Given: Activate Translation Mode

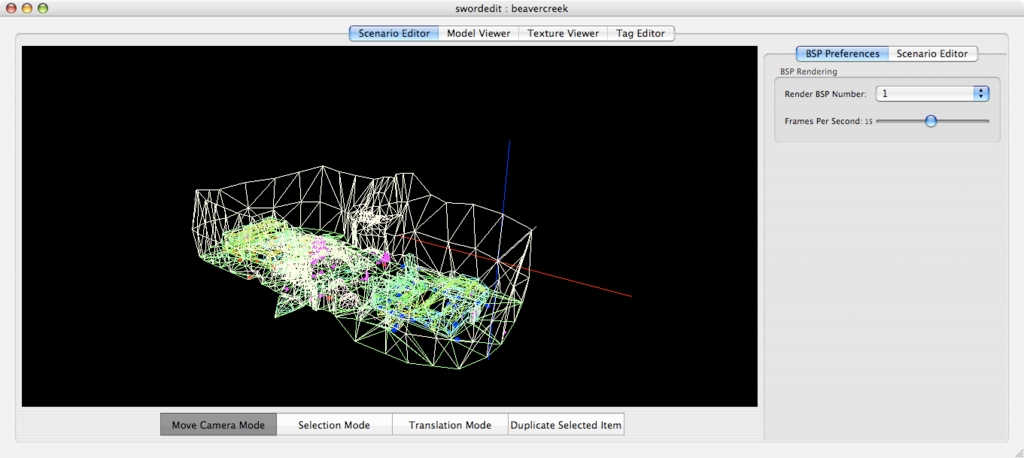Looking at the screenshot, I should pyautogui.click(x=450, y=425).
